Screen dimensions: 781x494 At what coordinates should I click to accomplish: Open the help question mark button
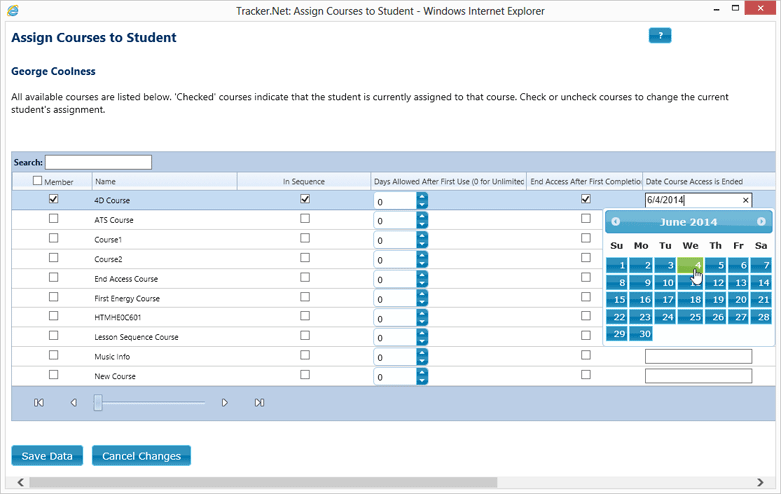coord(659,35)
